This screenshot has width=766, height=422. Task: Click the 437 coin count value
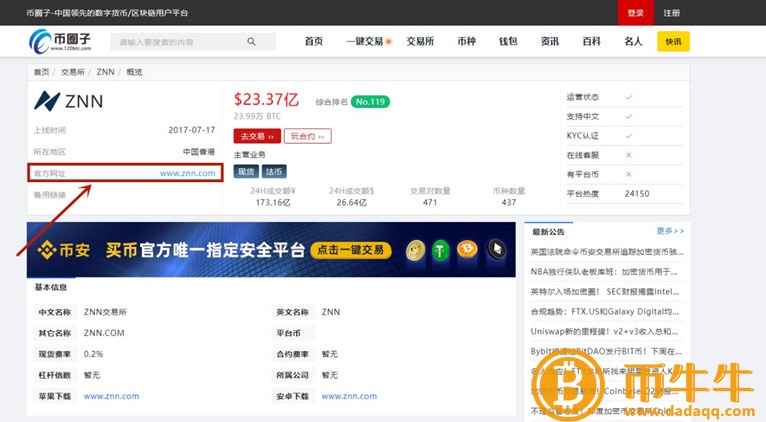click(509, 202)
